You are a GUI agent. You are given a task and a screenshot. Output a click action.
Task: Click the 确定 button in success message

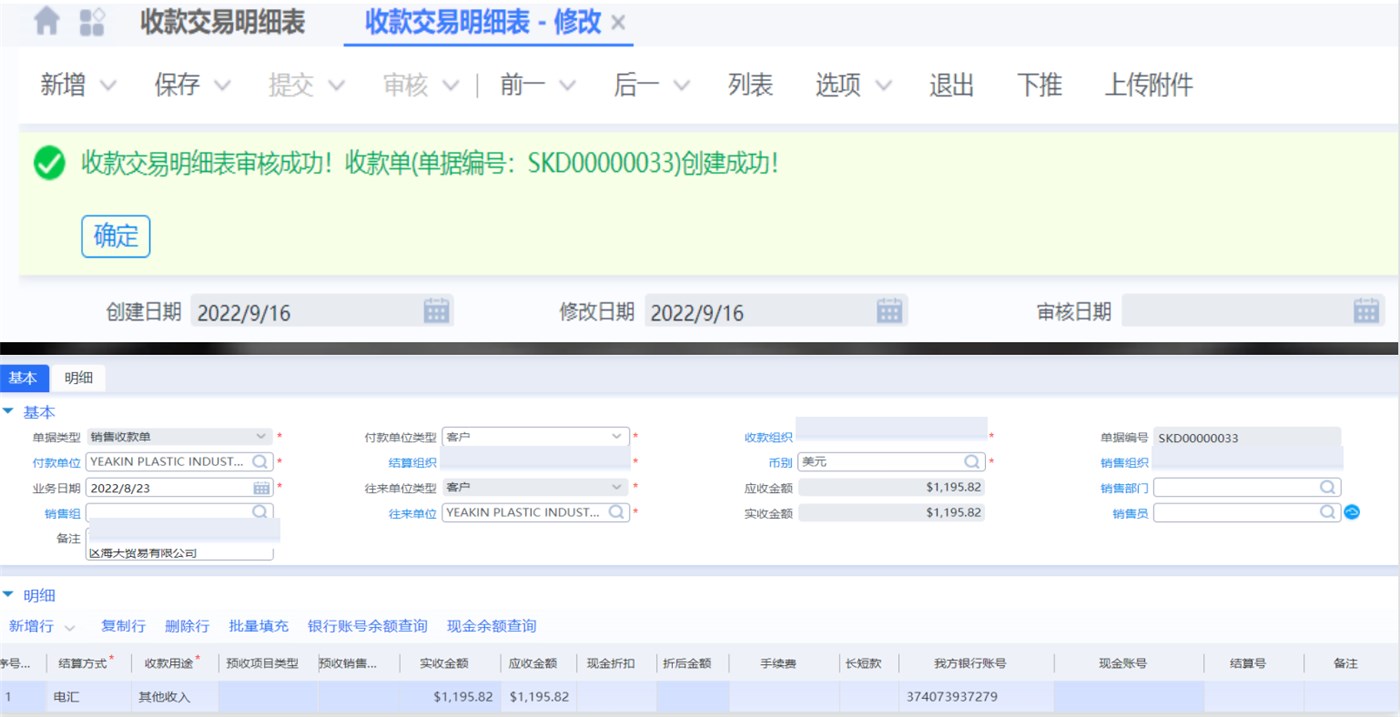coord(115,236)
